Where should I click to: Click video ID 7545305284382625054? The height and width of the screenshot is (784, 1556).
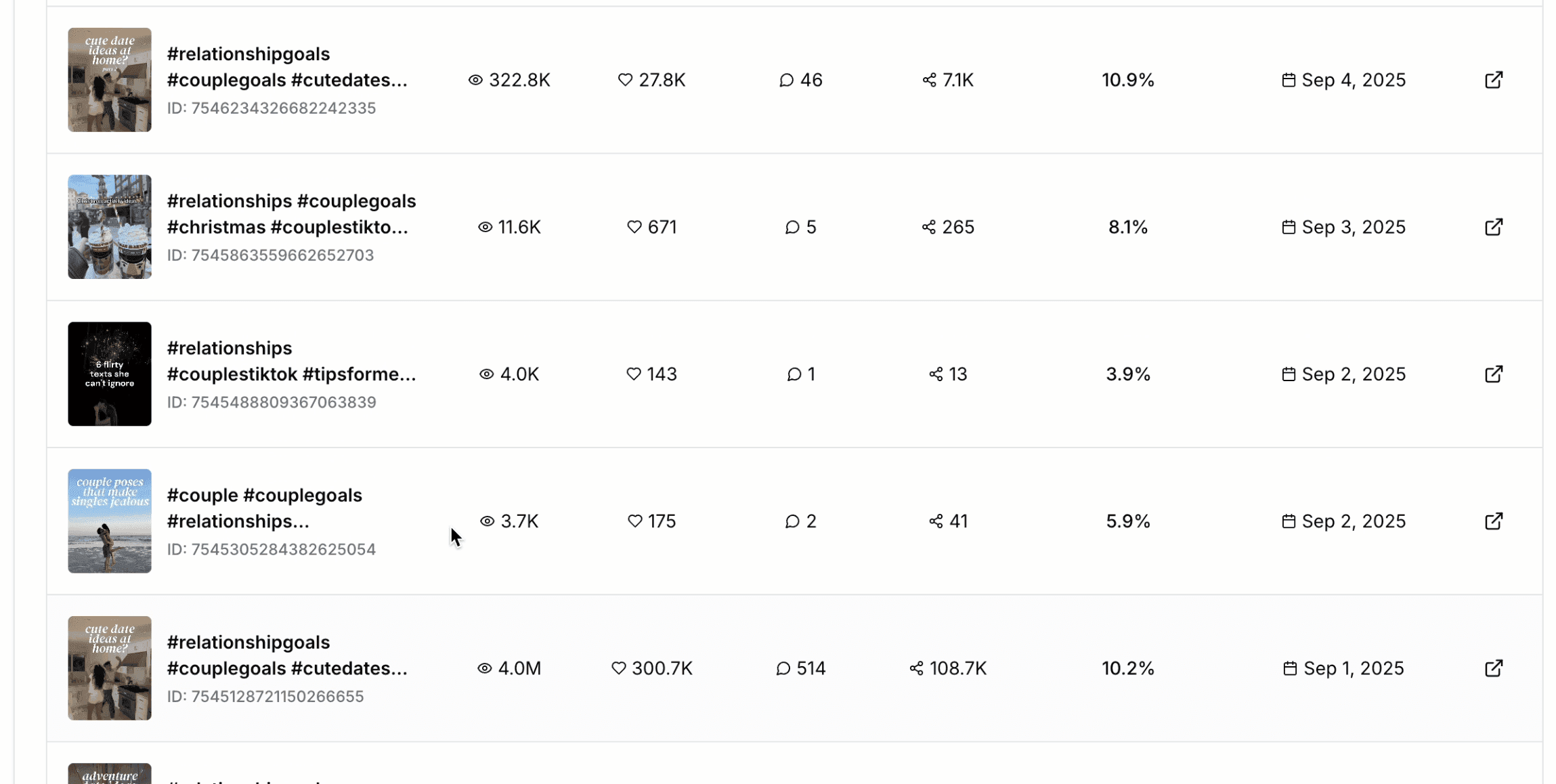(x=272, y=549)
